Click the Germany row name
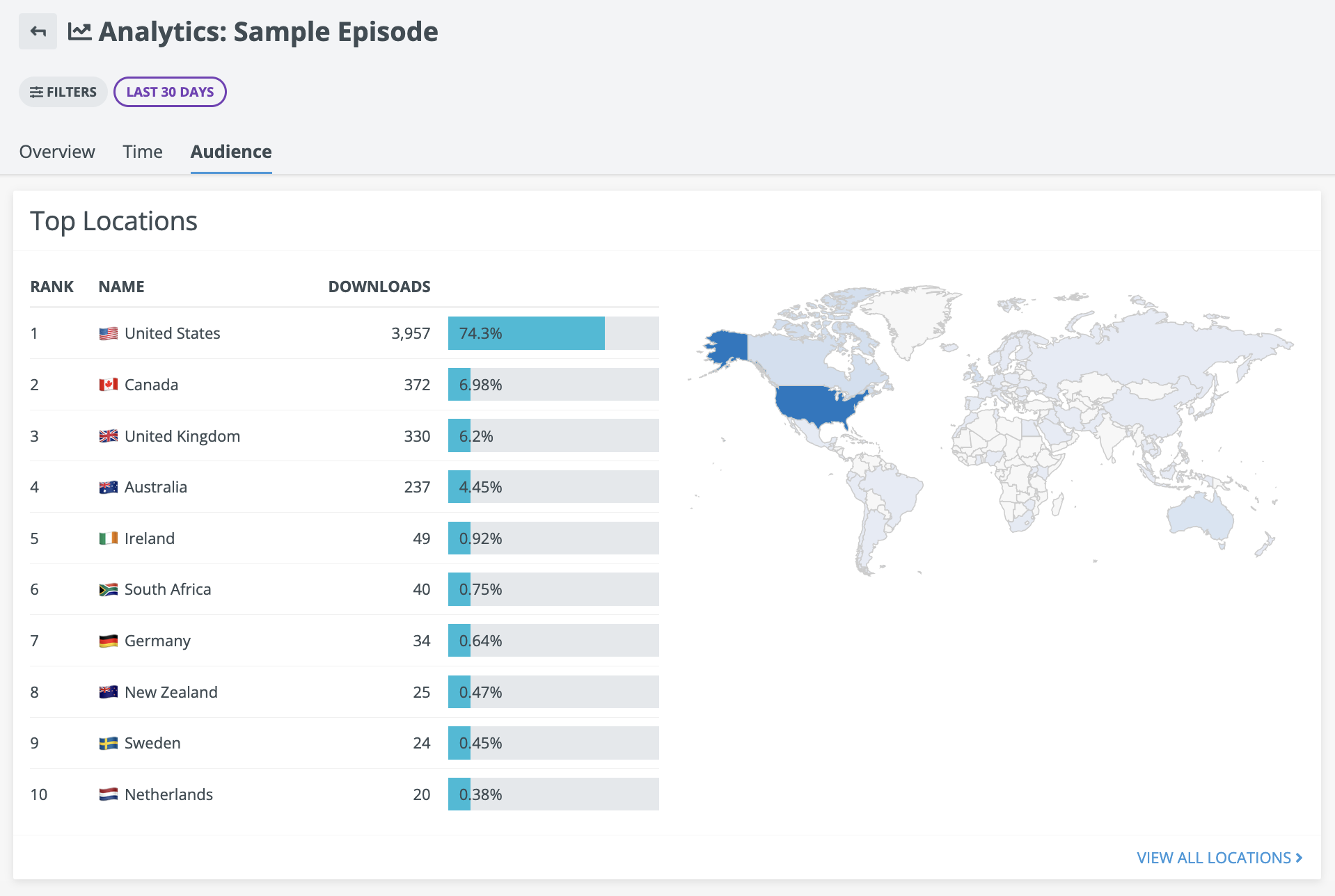 tap(157, 641)
